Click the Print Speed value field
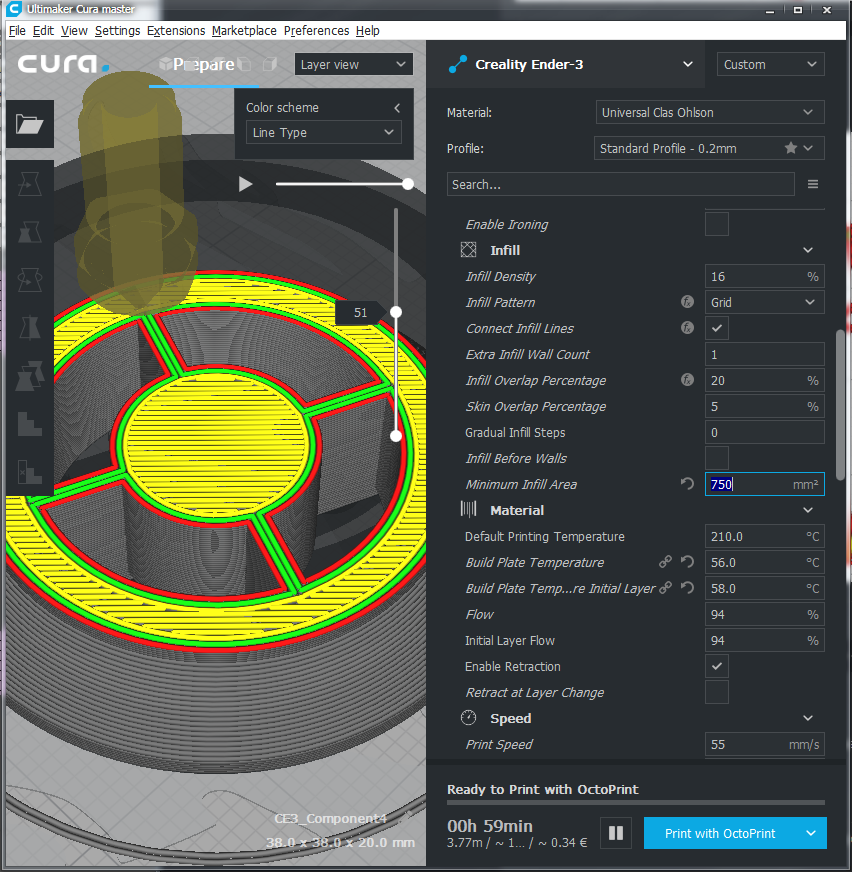852x872 pixels. point(764,744)
